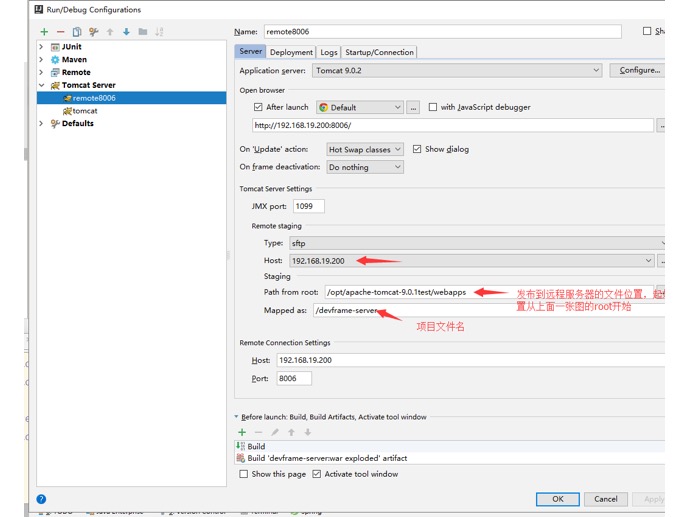Sort configurations alphabetically
The image size is (689, 517).
point(159,32)
